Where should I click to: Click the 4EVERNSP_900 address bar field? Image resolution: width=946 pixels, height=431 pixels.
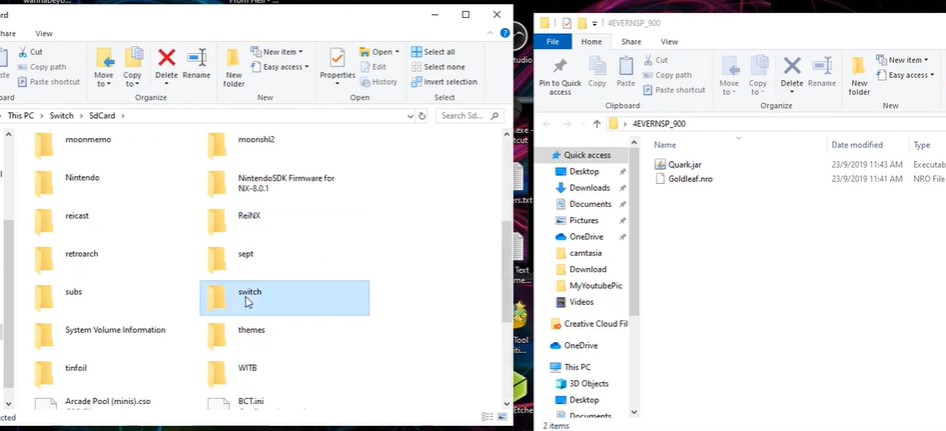coord(778,124)
